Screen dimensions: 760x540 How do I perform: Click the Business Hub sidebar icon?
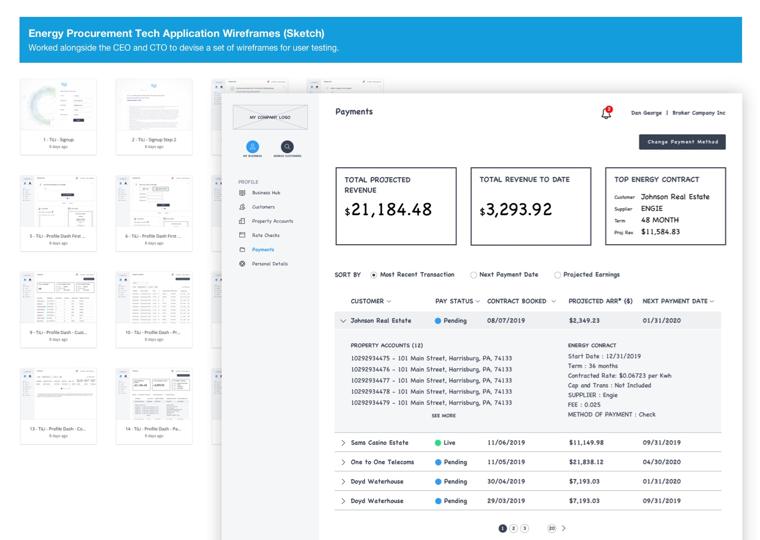coord(242,192)
